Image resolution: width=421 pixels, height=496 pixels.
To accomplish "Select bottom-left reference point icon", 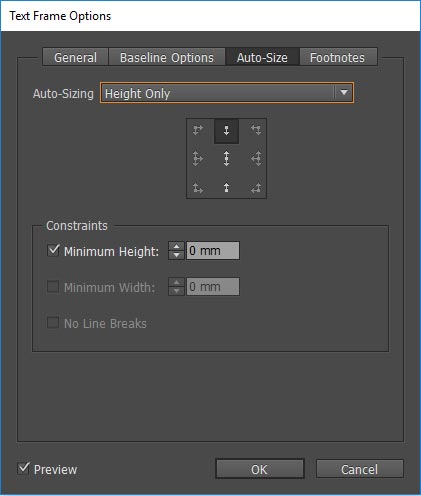I will coord(198,188).
